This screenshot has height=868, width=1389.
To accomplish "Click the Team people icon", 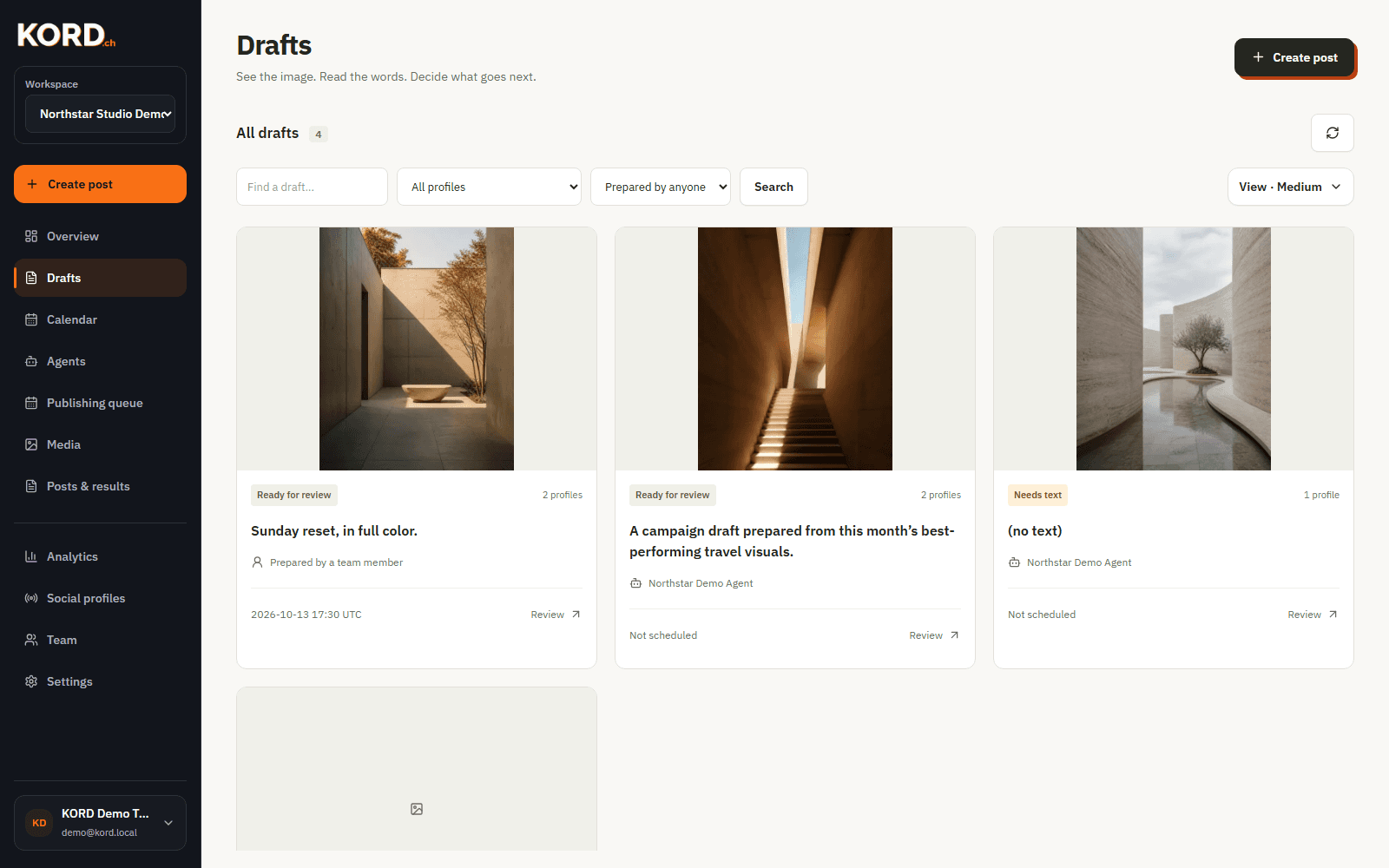I will (31, 640).
